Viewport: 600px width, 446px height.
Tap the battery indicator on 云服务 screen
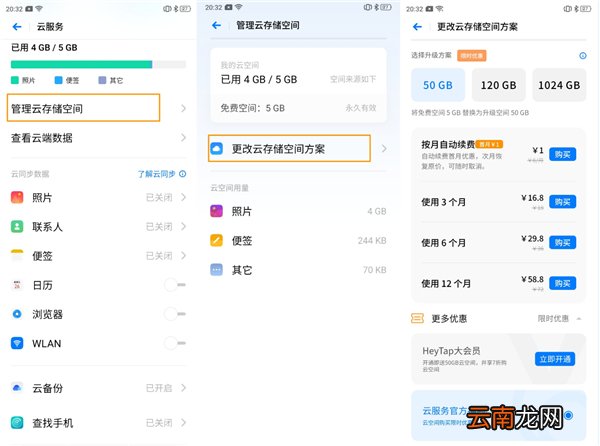pyautogui.click(x=186, y=9)
